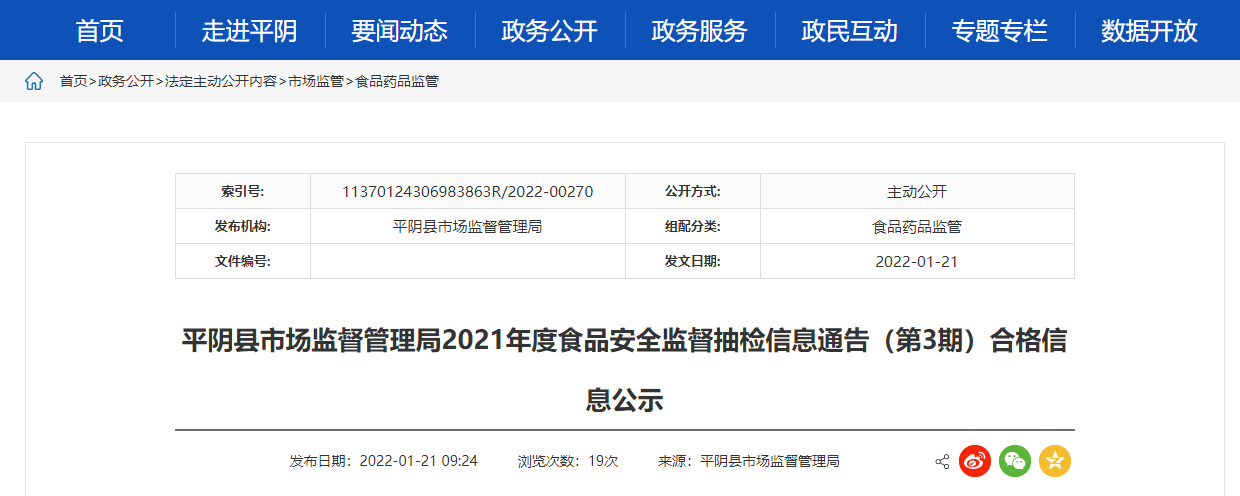1240x496 pixels.
Task: Select 要闻动态 from the navigation bar
Action: tap(399, 31)
